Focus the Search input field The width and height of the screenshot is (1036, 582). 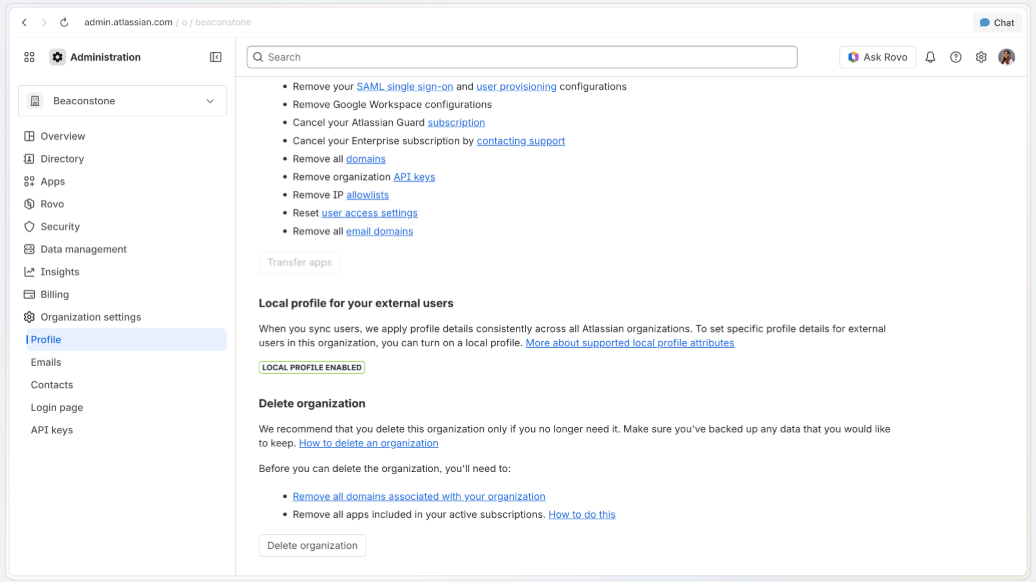coord(522,57)
